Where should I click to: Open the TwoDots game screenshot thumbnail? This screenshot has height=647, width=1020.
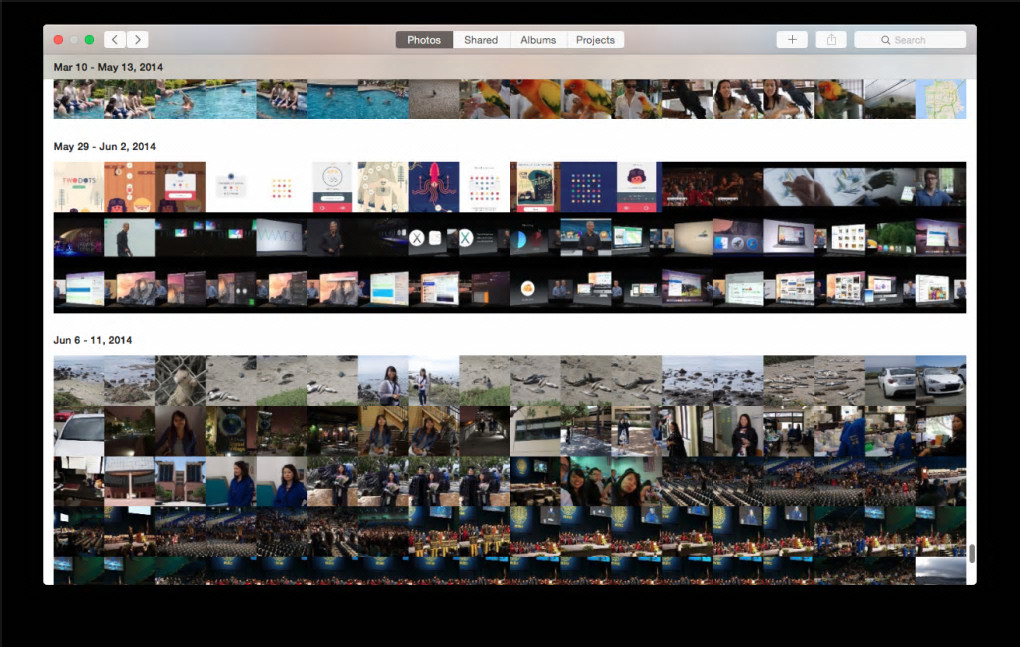point(79,187)
